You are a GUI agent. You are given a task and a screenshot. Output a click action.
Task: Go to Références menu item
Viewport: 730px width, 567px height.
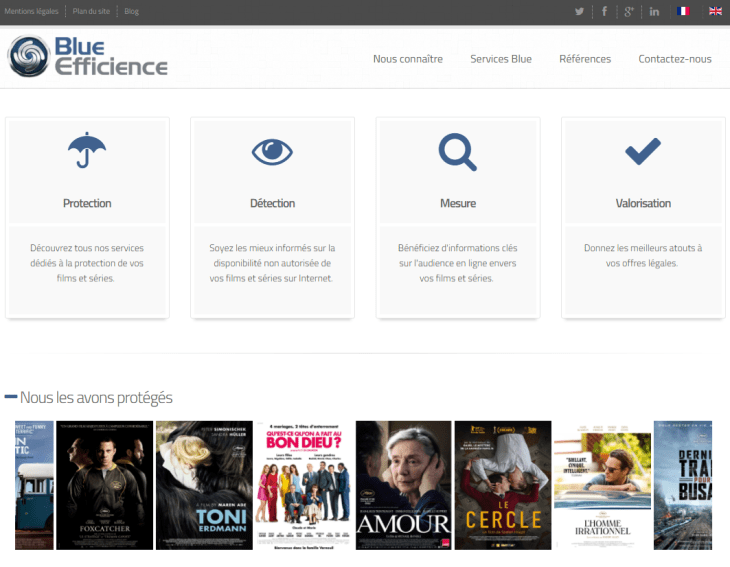pos(585,59)
